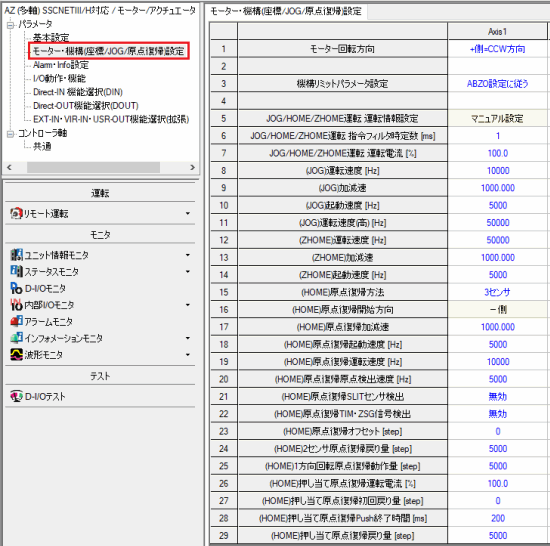Open dropdown arrow beside 内部I/Oモニタ
Viewport: 550px width, 546px height.
188,305
